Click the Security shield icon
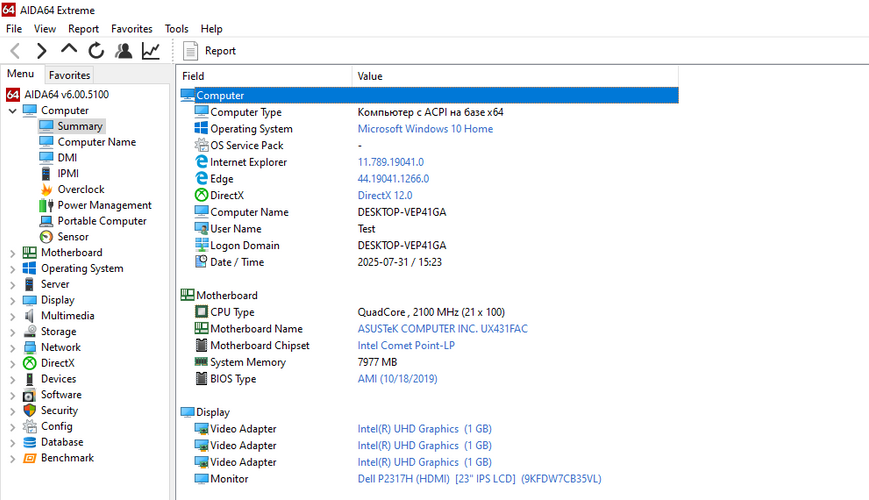The image size is (869, 500). pos(29,411)
